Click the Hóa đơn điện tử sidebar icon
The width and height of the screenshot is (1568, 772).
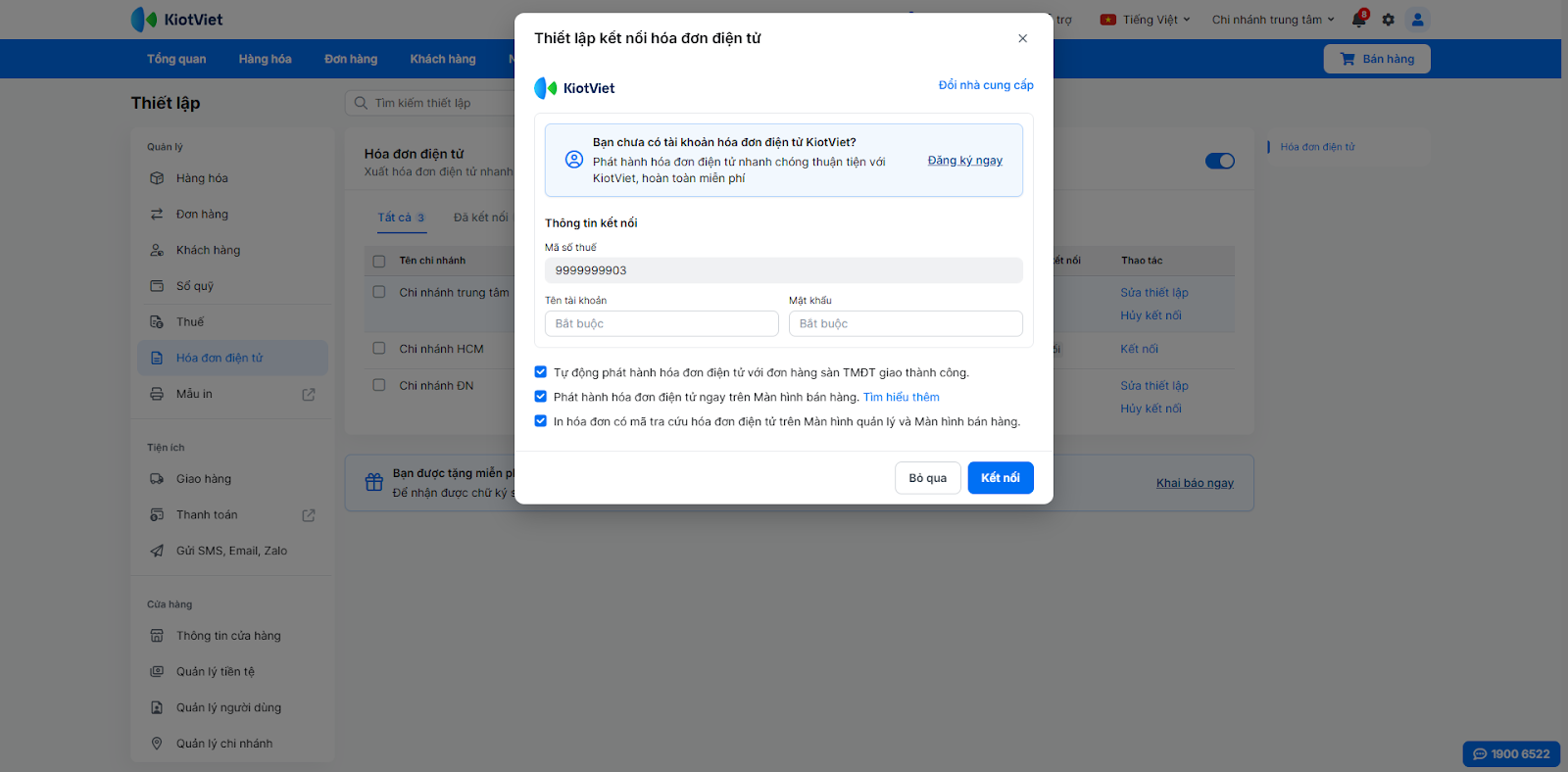coord(157,358)
